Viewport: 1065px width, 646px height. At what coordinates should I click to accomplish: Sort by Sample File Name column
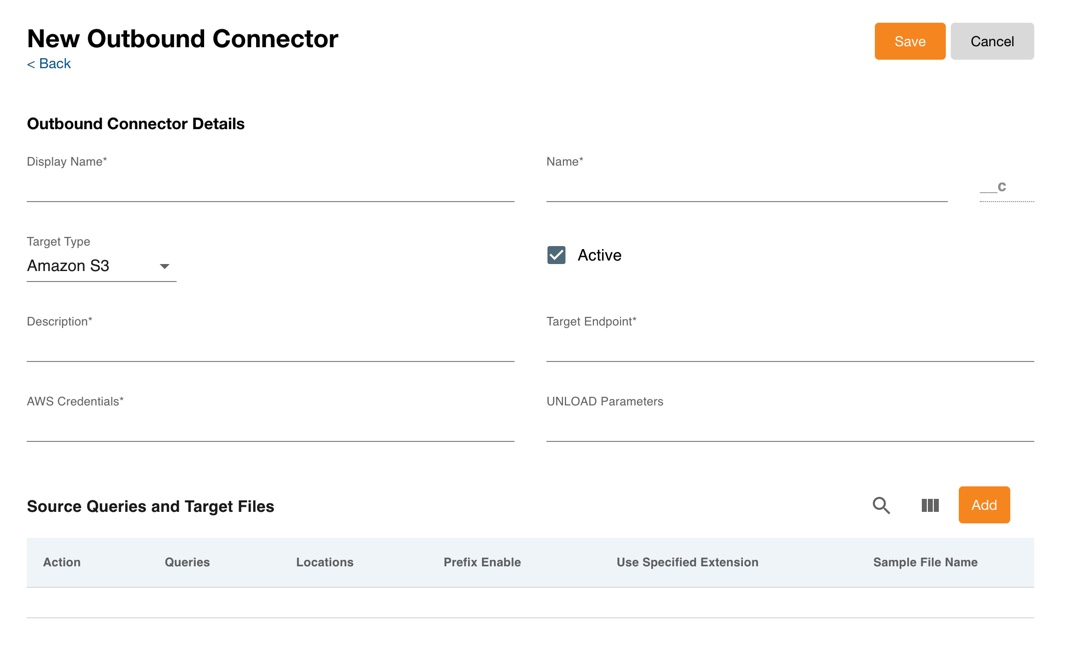tap(925, 562)
